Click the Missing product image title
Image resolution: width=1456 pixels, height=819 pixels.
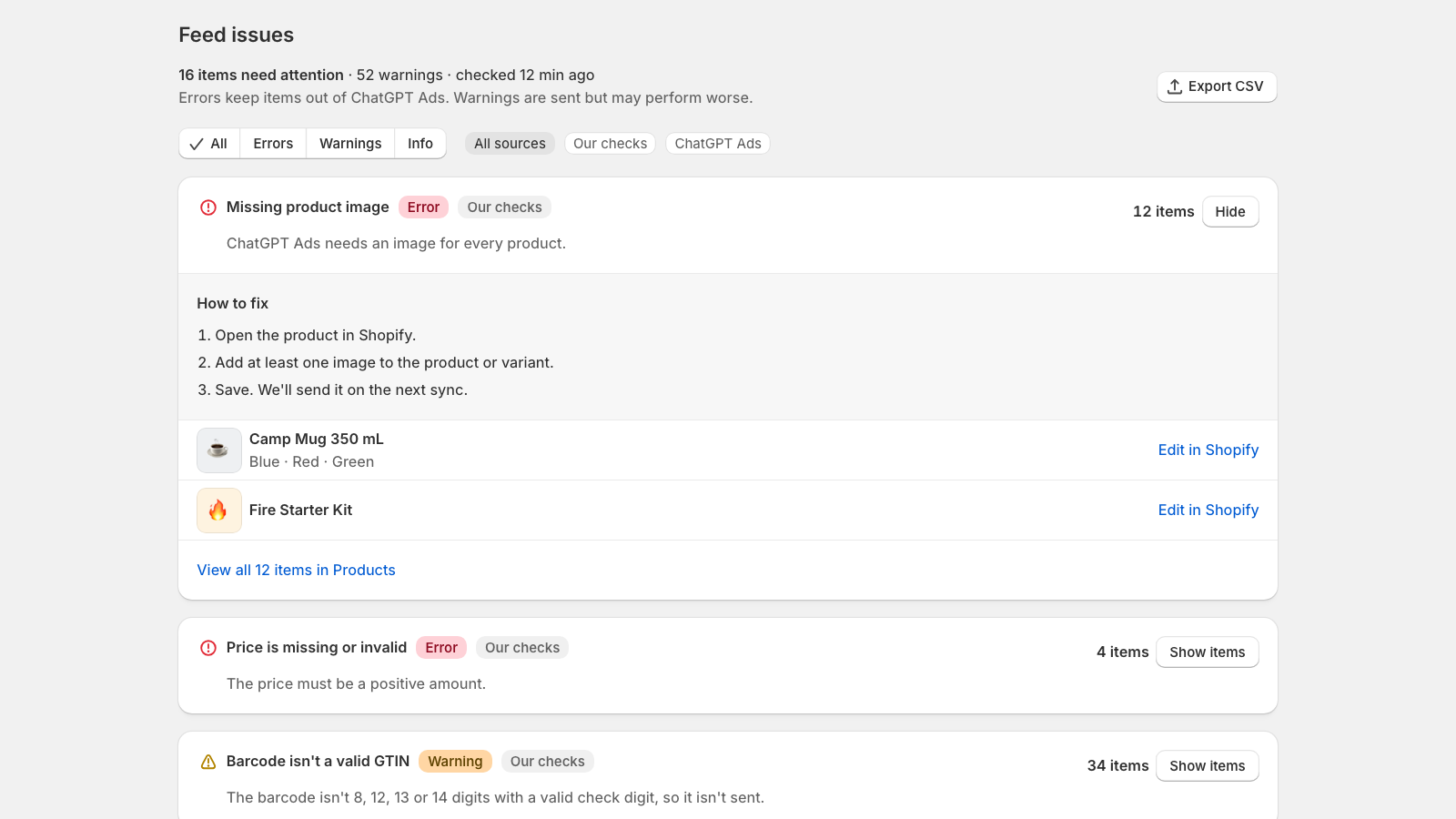coord(308,207)
